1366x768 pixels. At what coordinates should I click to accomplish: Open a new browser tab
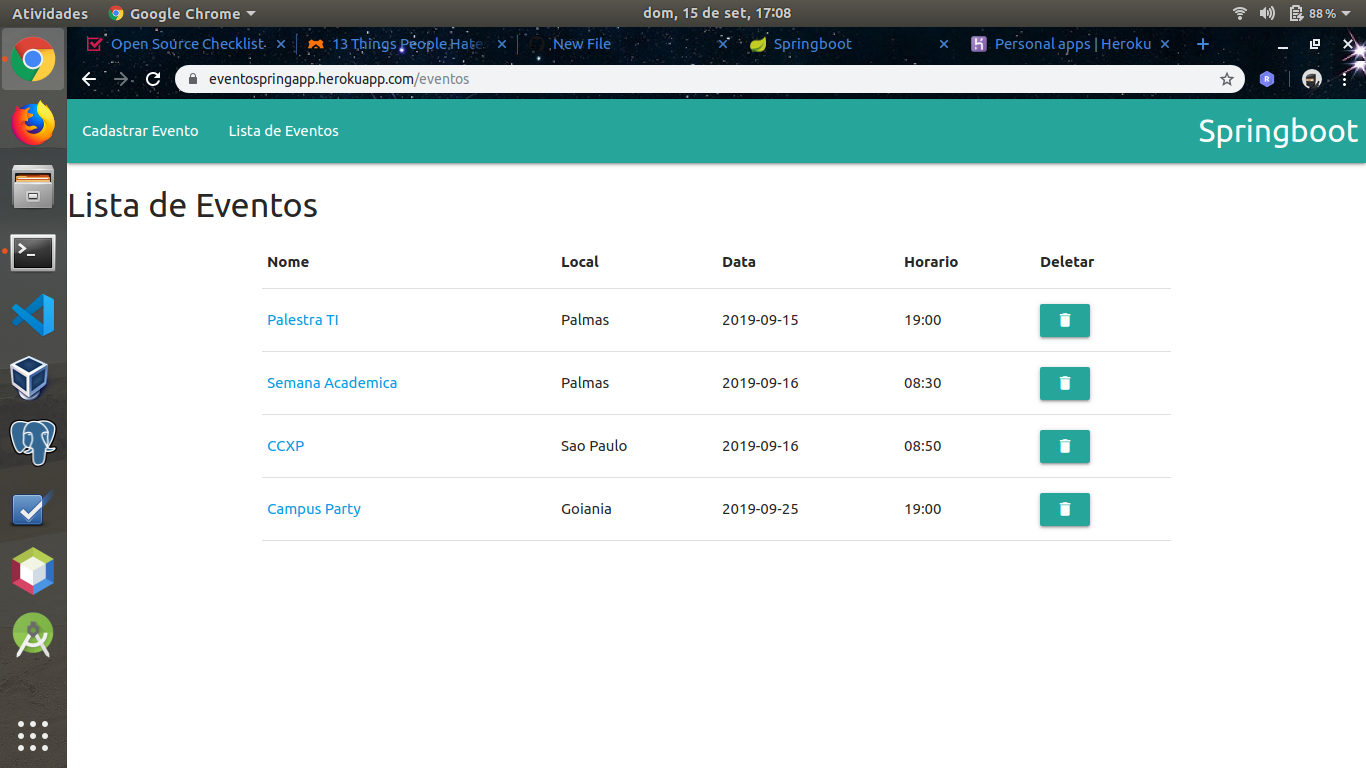pos(1203,44)
